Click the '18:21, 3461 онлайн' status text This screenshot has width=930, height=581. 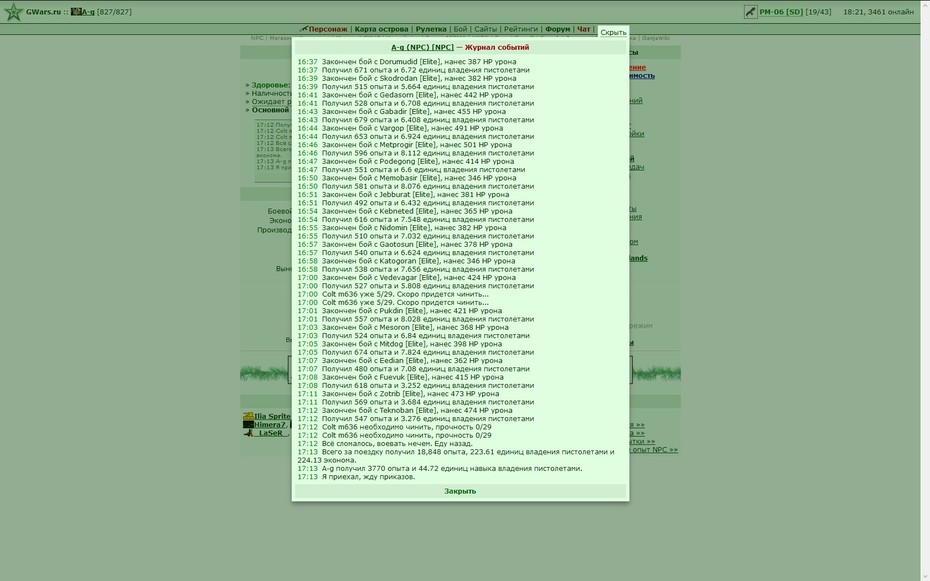click(878, 12)
